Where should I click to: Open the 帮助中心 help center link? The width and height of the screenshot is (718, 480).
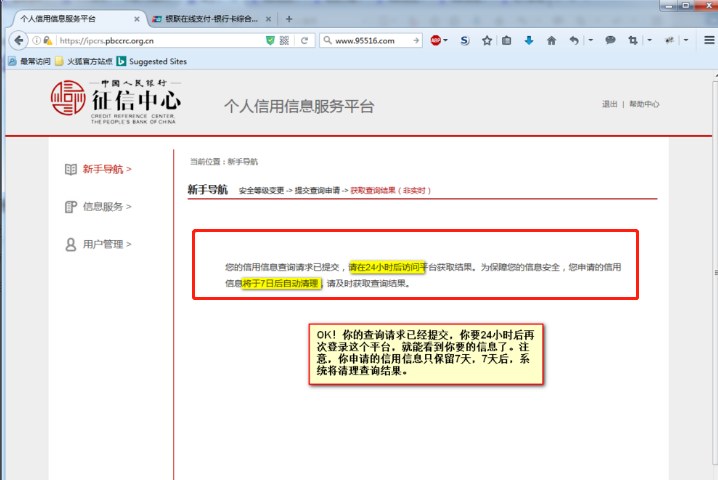pyautogui.click(x=644, y=104)
